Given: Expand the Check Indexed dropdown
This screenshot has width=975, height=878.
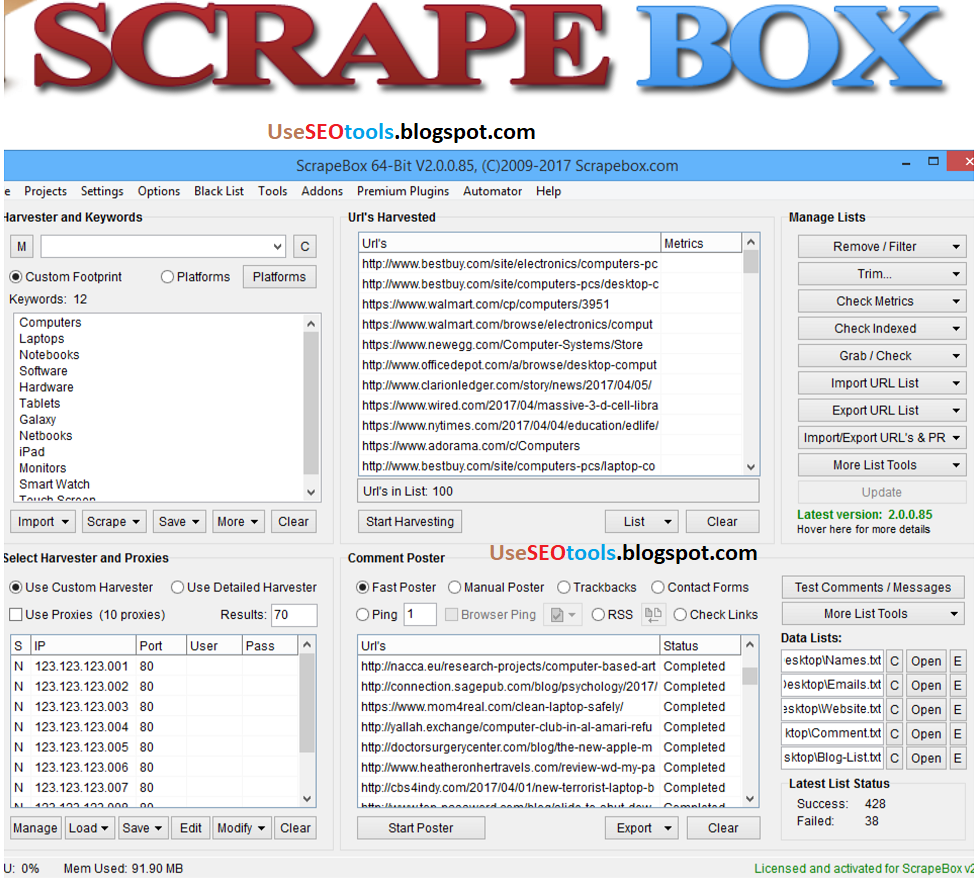Looking at the screenshot, I should [882, 328].
